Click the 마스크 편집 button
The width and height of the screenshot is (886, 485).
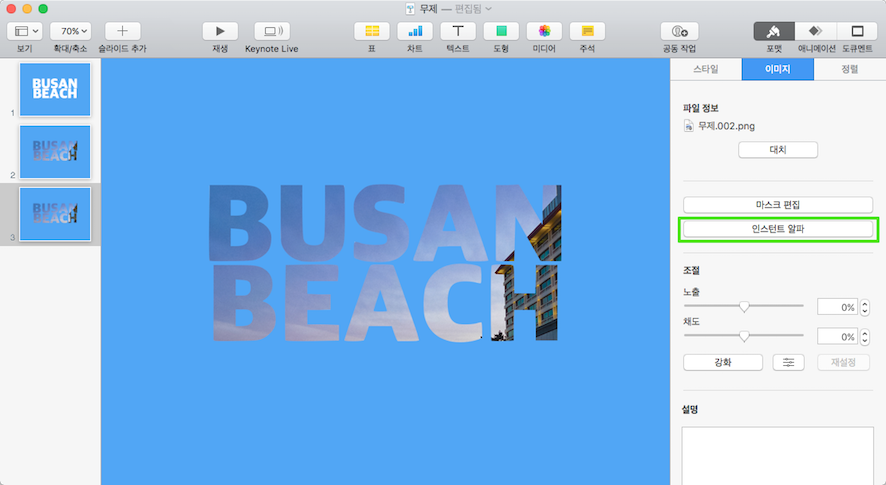[x=778, y=205]
